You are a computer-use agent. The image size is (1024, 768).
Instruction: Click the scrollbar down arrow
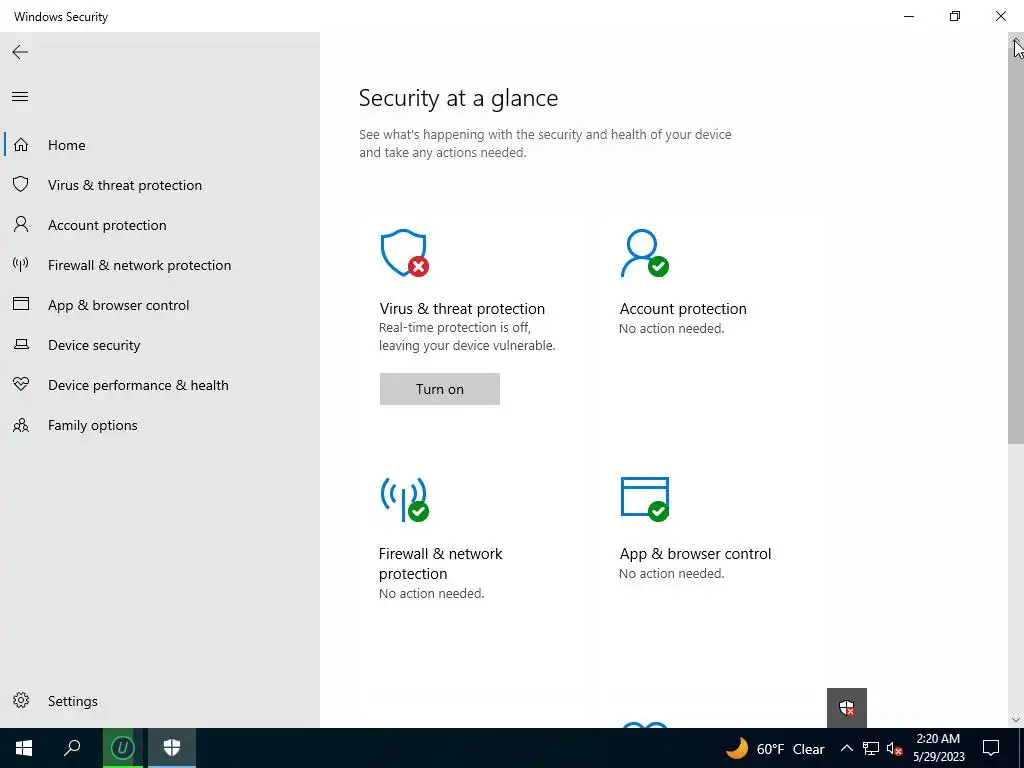pos(1016,720)
